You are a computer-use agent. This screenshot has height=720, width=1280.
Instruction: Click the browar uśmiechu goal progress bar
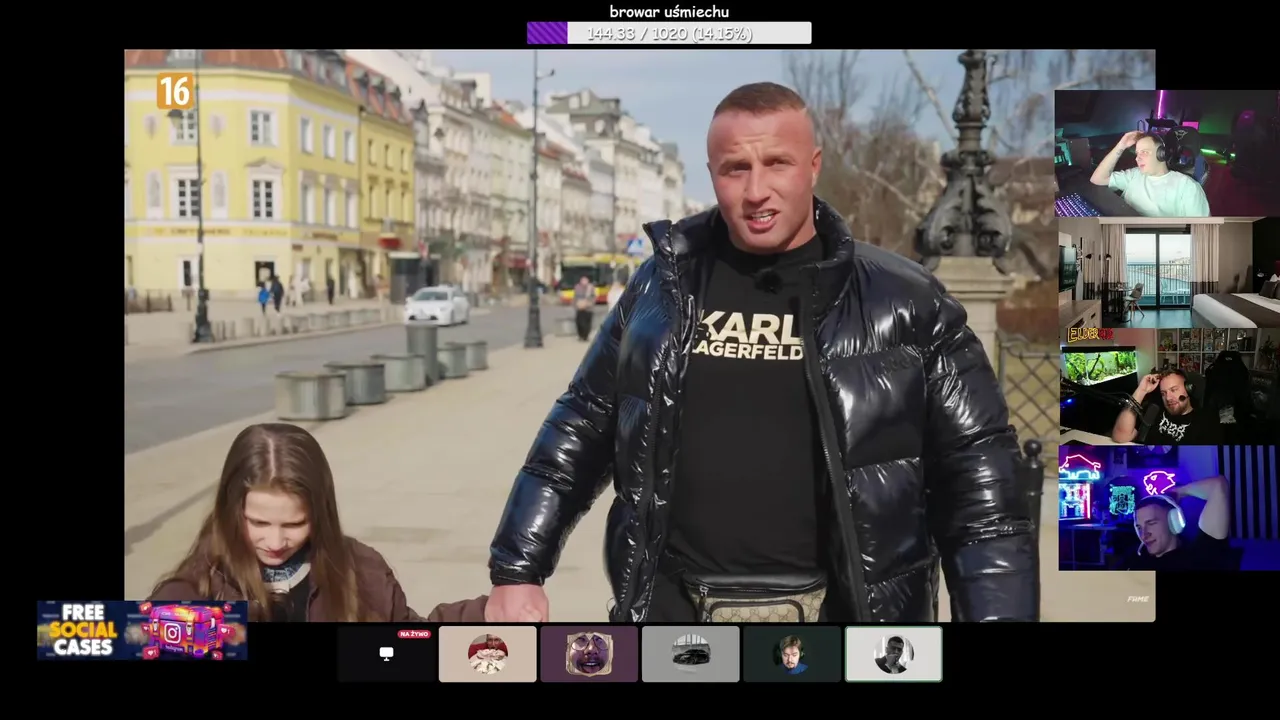669,33
